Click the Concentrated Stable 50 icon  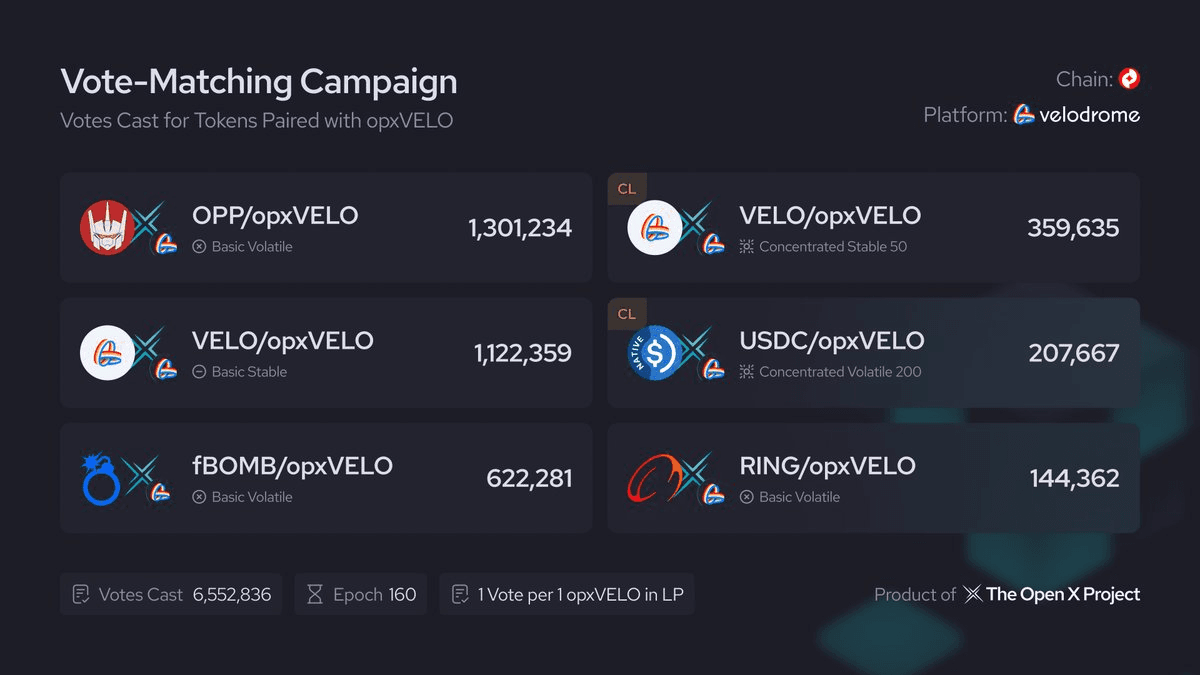point(746,246)
